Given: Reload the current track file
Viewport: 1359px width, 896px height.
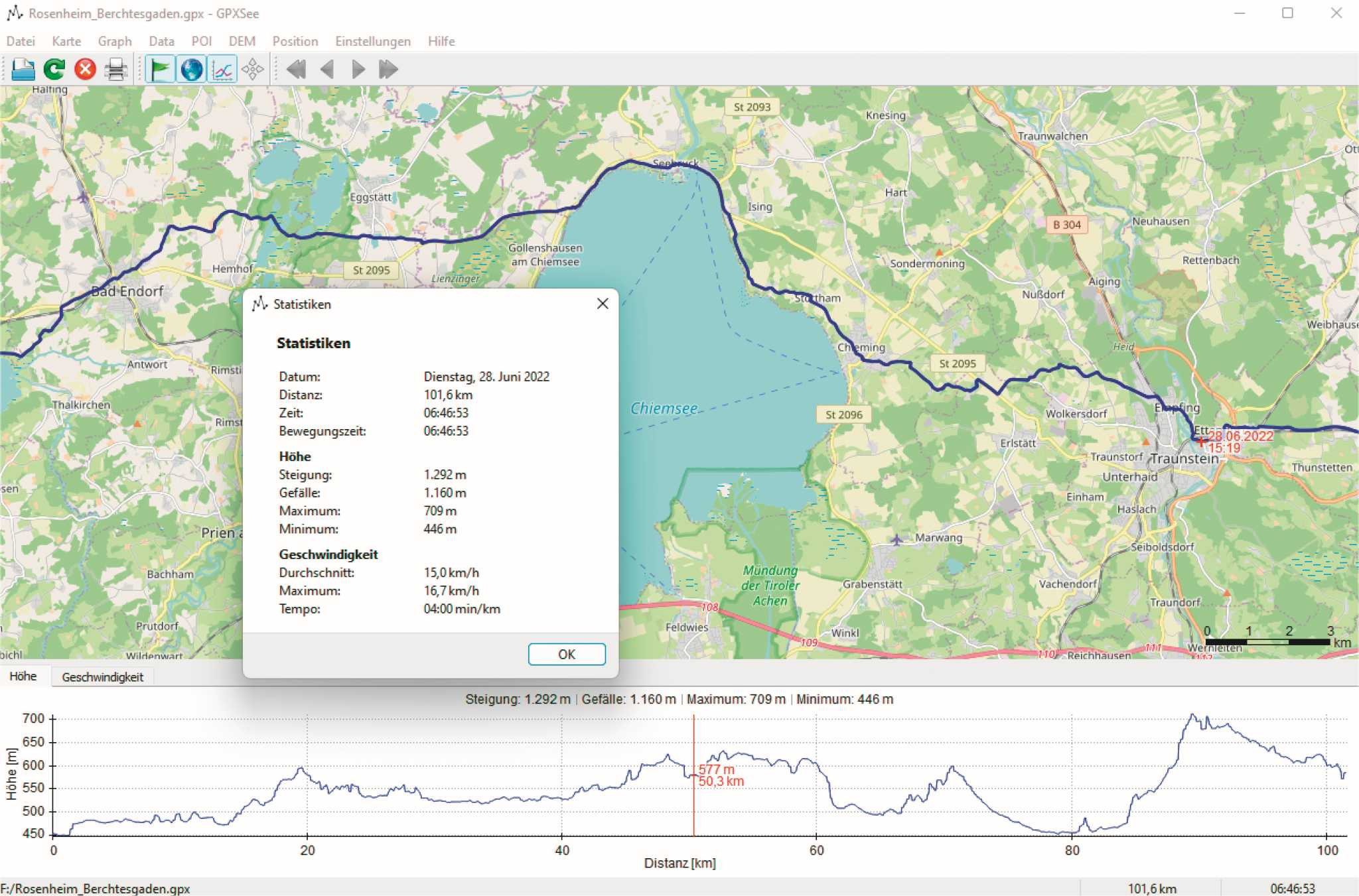Looking at the screenshot, I should [54, 69].
